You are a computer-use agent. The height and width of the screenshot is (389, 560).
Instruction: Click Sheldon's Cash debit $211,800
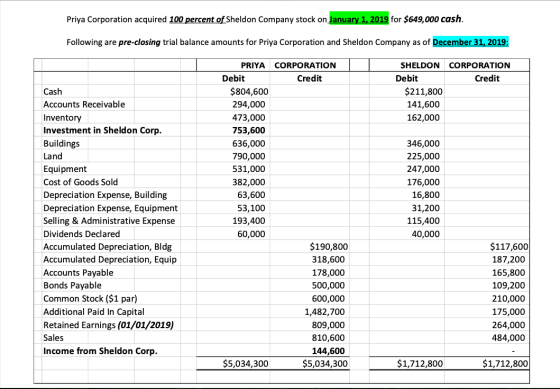(423, 92)
